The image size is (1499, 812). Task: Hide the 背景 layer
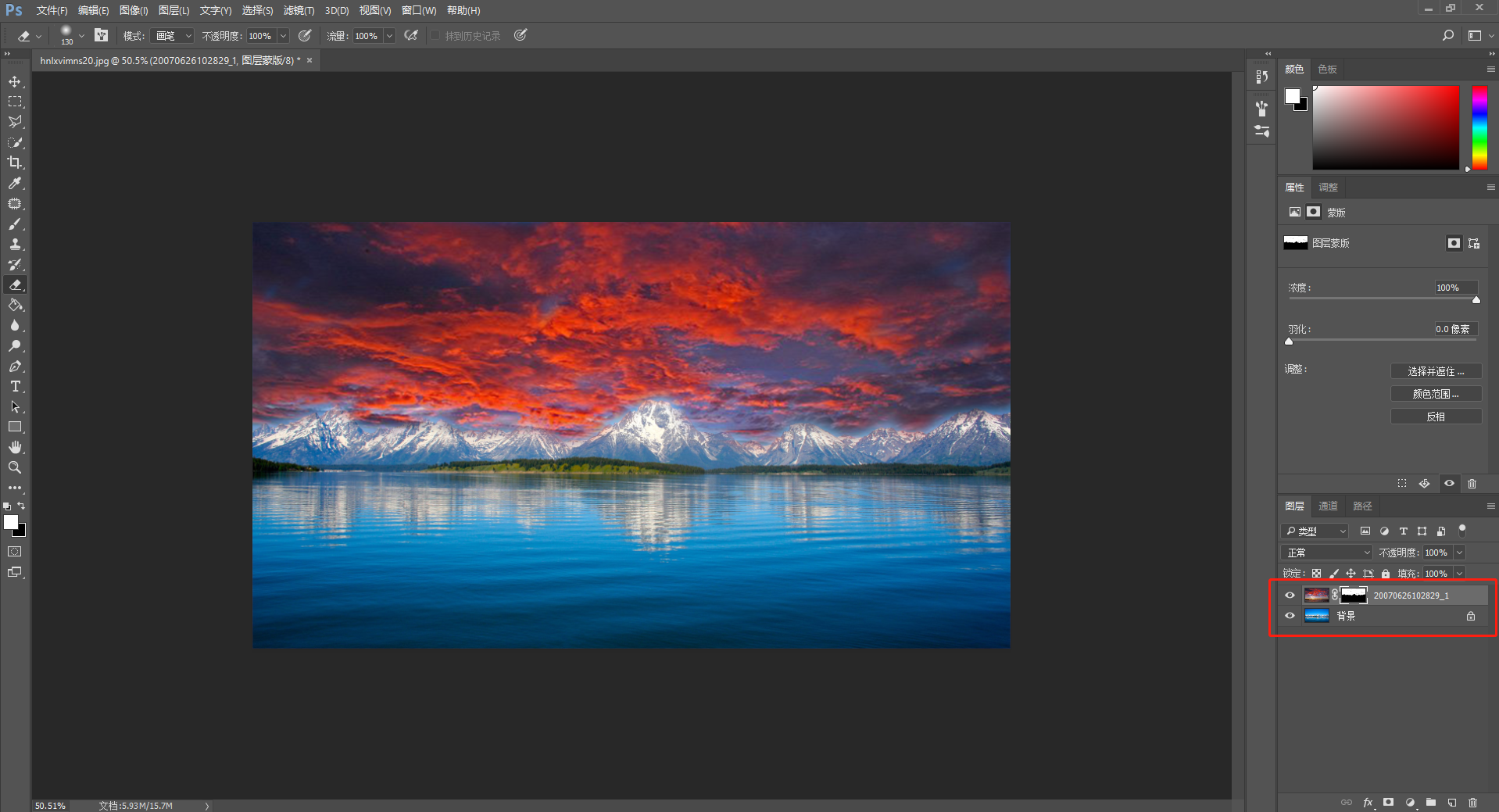click(1290, 616)
